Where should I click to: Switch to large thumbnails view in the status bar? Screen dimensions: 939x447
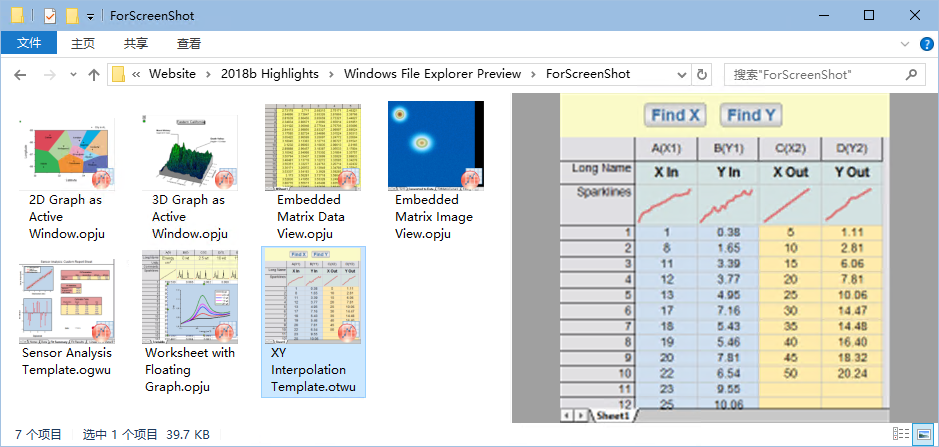[924, 434]
